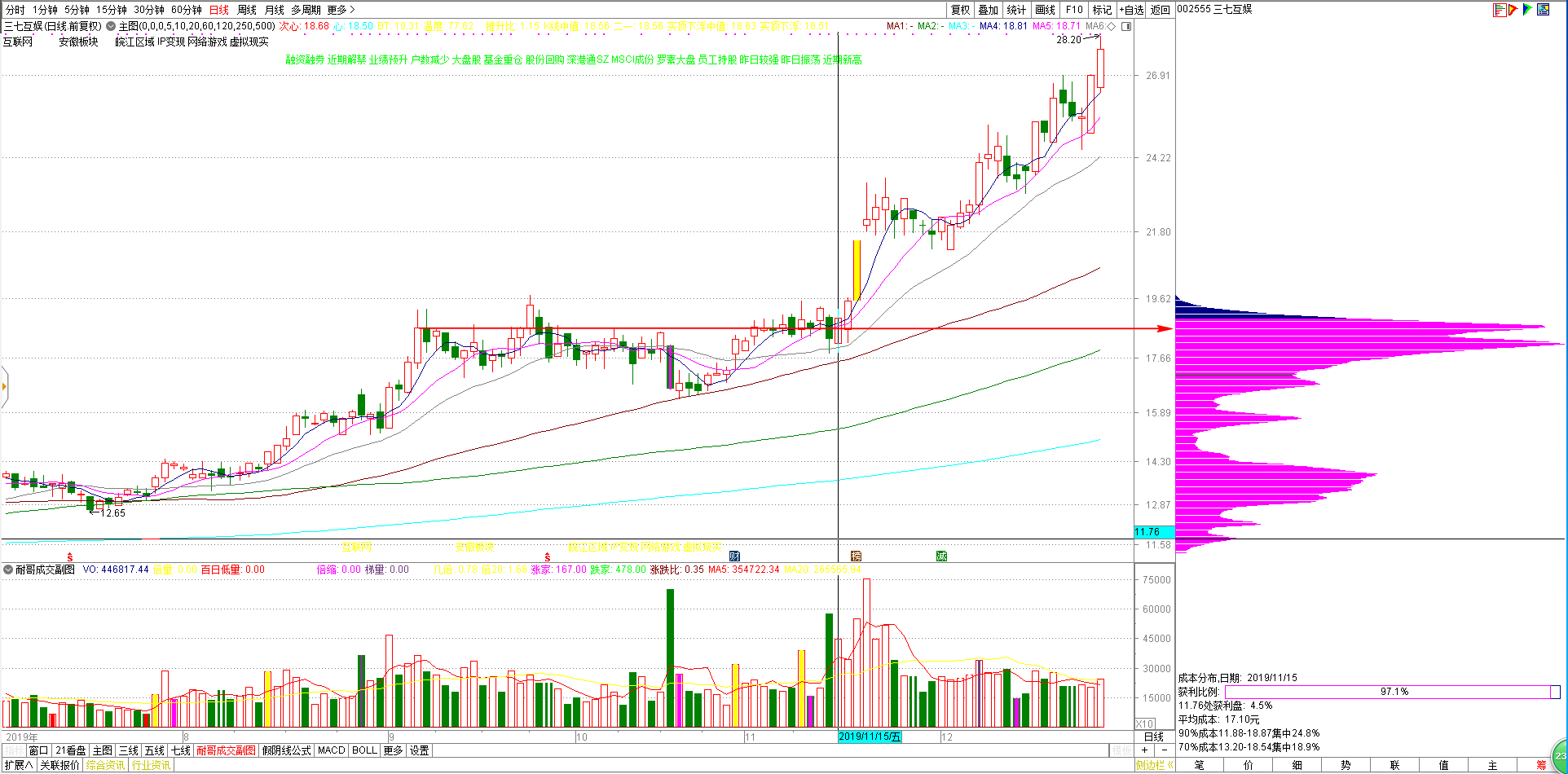
Task: Click the X10 volume scale box
Action: click(x=1145, y=724)
